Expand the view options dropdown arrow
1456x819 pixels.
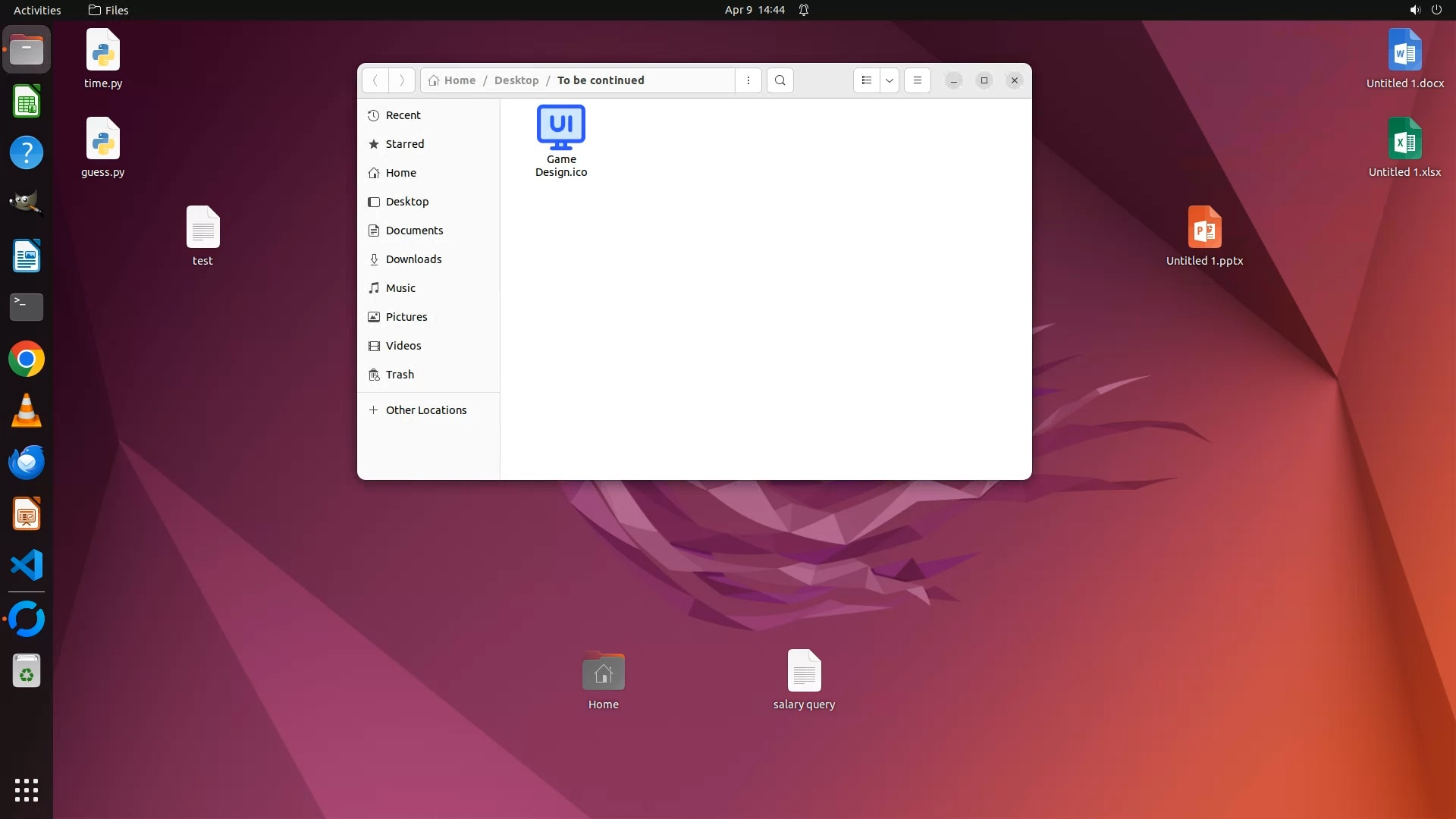(890, 80)
